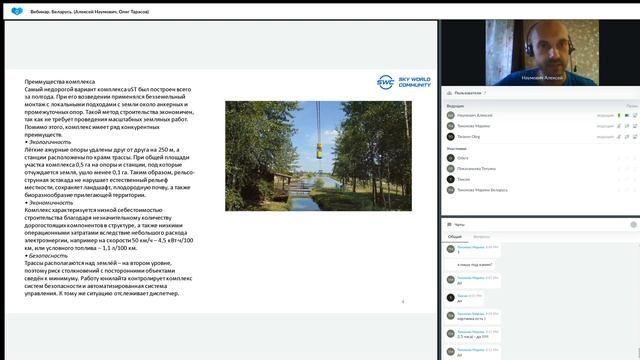Click the cable car photo on the slide
640x360 pixels.
(318, 156)
